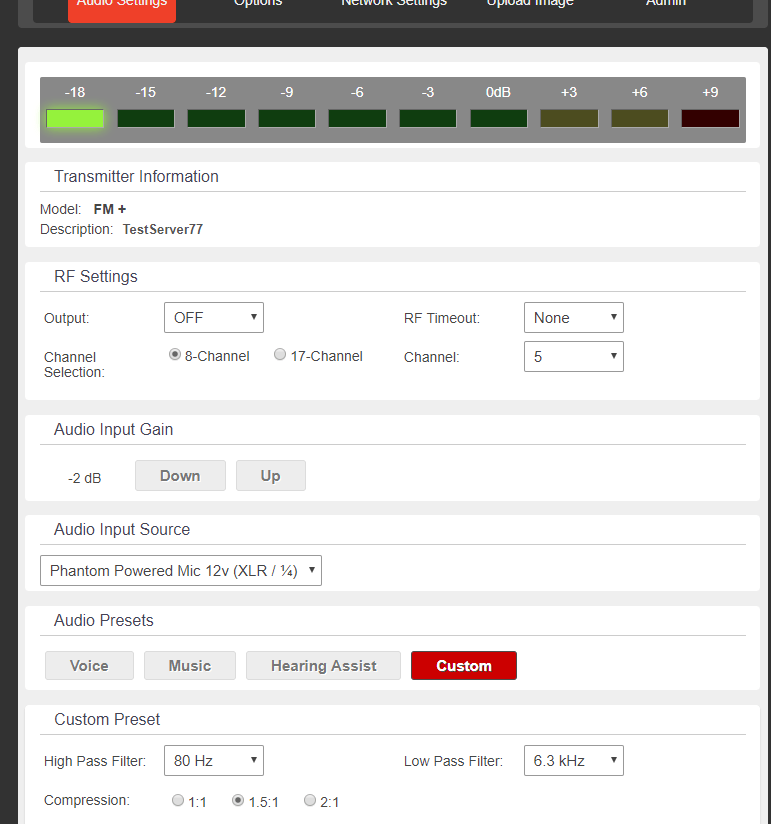The height and width of the screenshot is (824, 771).
Task: Choose 1.5:1 compression ratio
Action: click(238, 800)
